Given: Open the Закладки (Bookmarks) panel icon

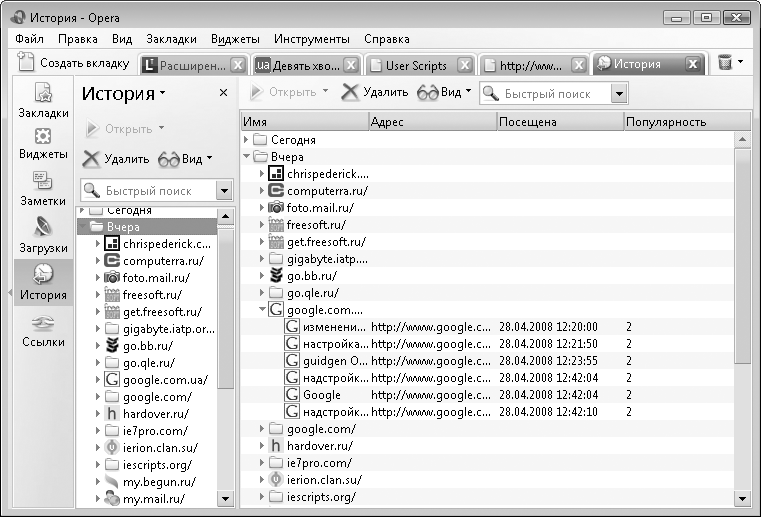Looking at the screenshot, I should [x=43, y=100].
